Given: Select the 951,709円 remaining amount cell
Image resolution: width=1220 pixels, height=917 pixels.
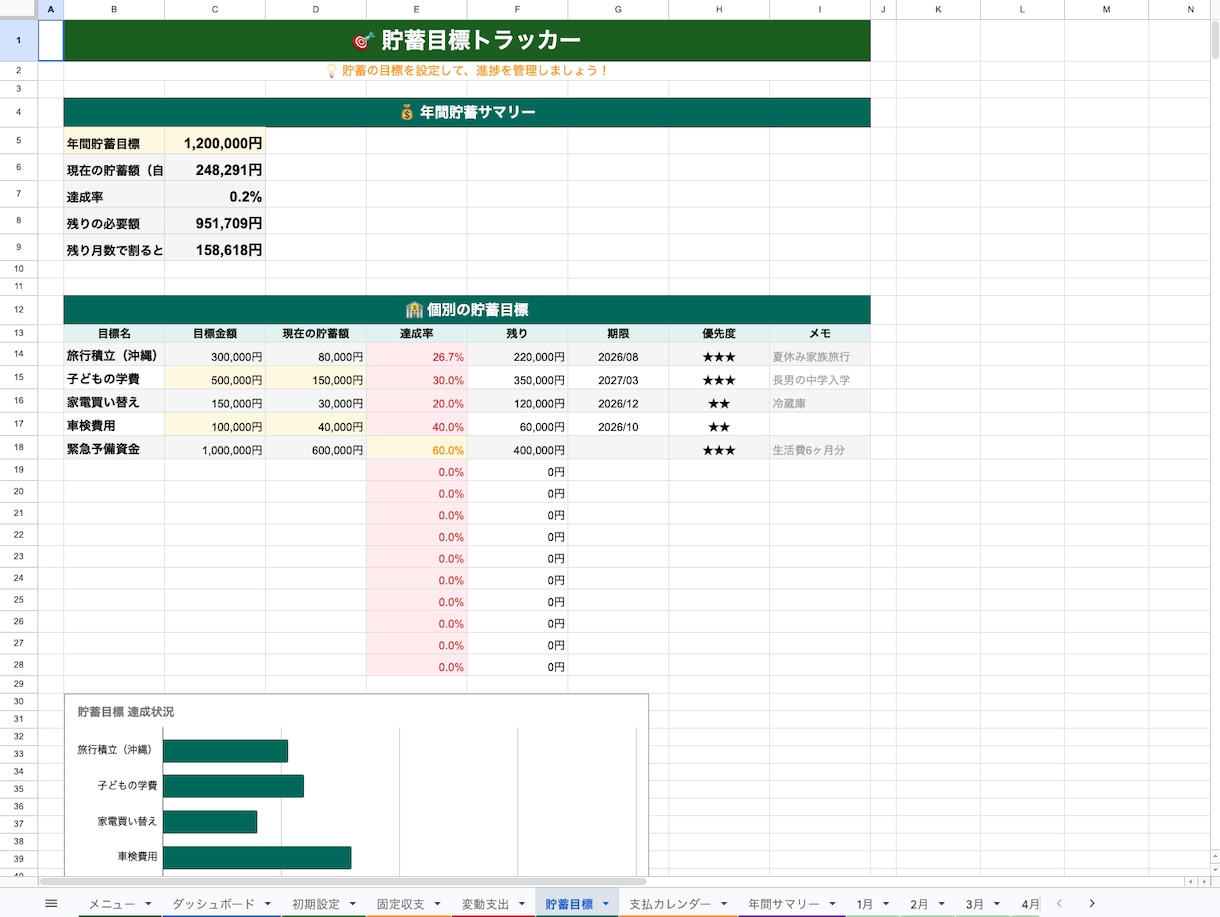Looking at the screenshot, I should click(x=215, y=223).
